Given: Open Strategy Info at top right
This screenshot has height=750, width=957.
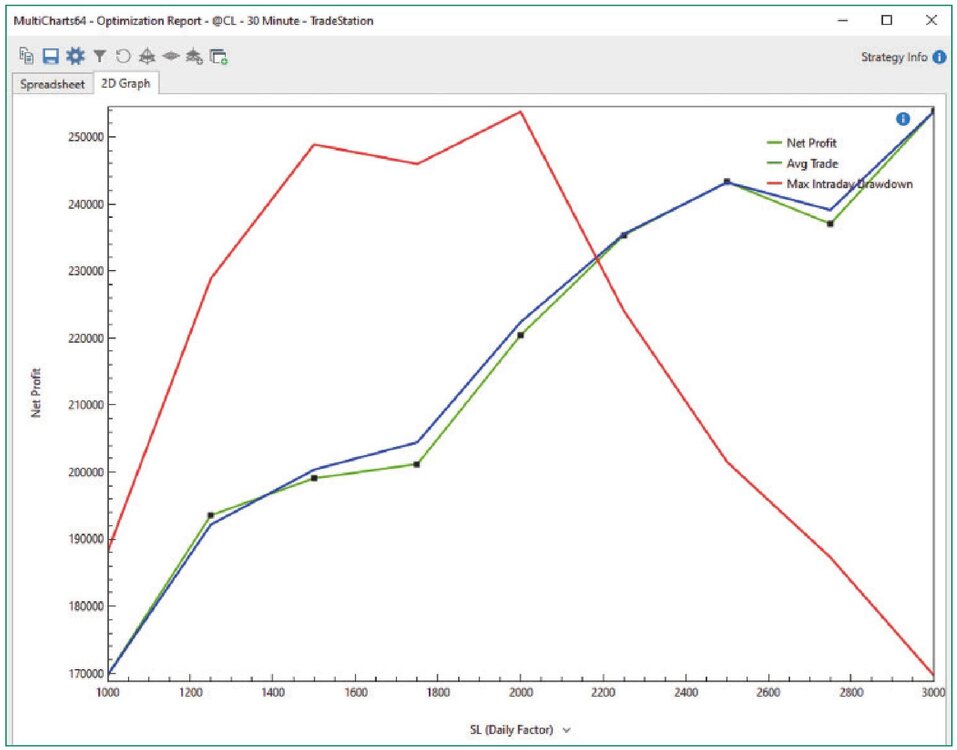Looking at the screenshot, I should (x=903, y=57).
